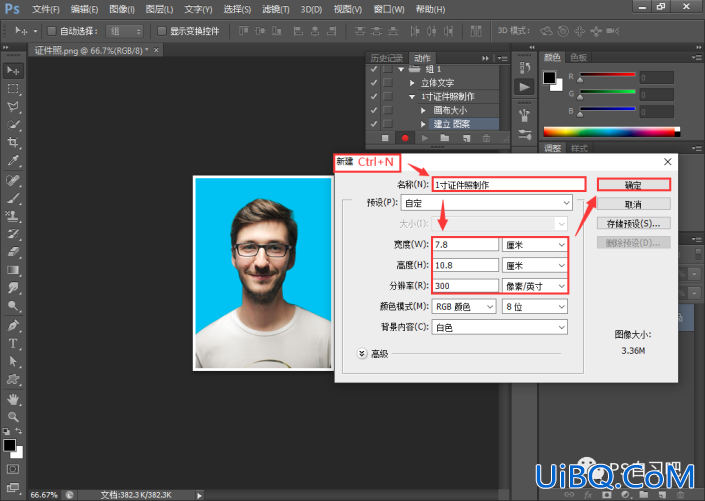The image size is (705, 501).
Task: Select the Brush tool
Action: tap(13, 198)
